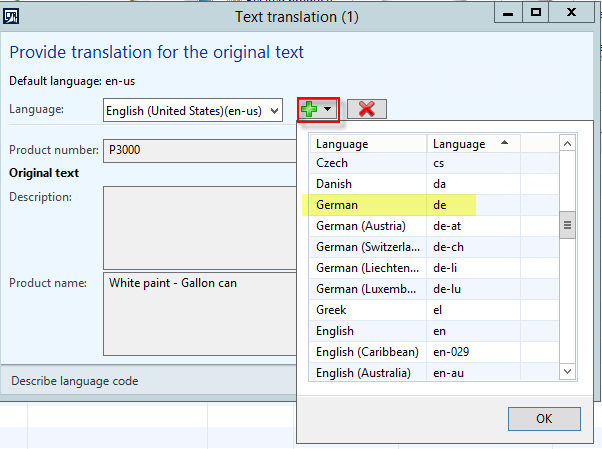Choose German (Switzerland) de-ch entry

coord(364,247)
